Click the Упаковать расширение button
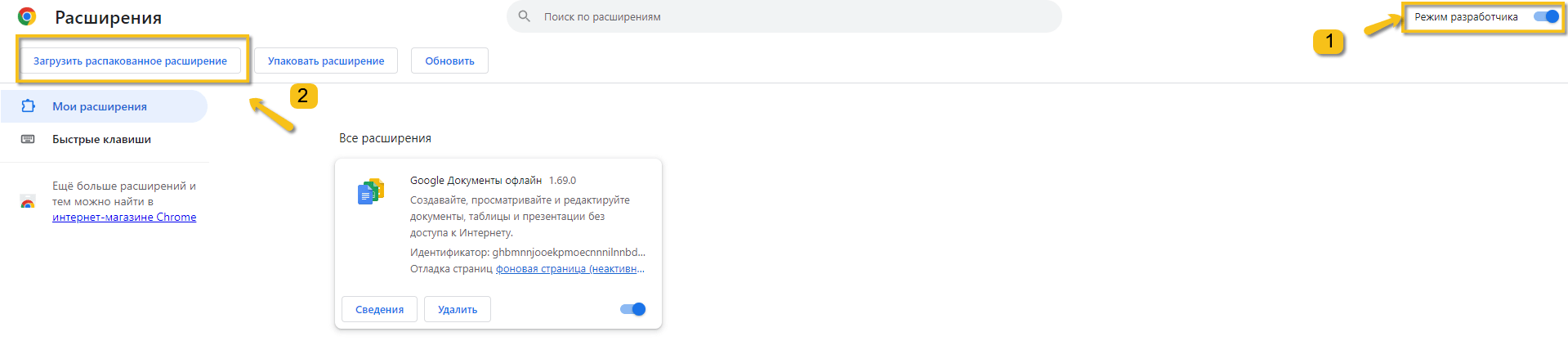 (326, 61)
